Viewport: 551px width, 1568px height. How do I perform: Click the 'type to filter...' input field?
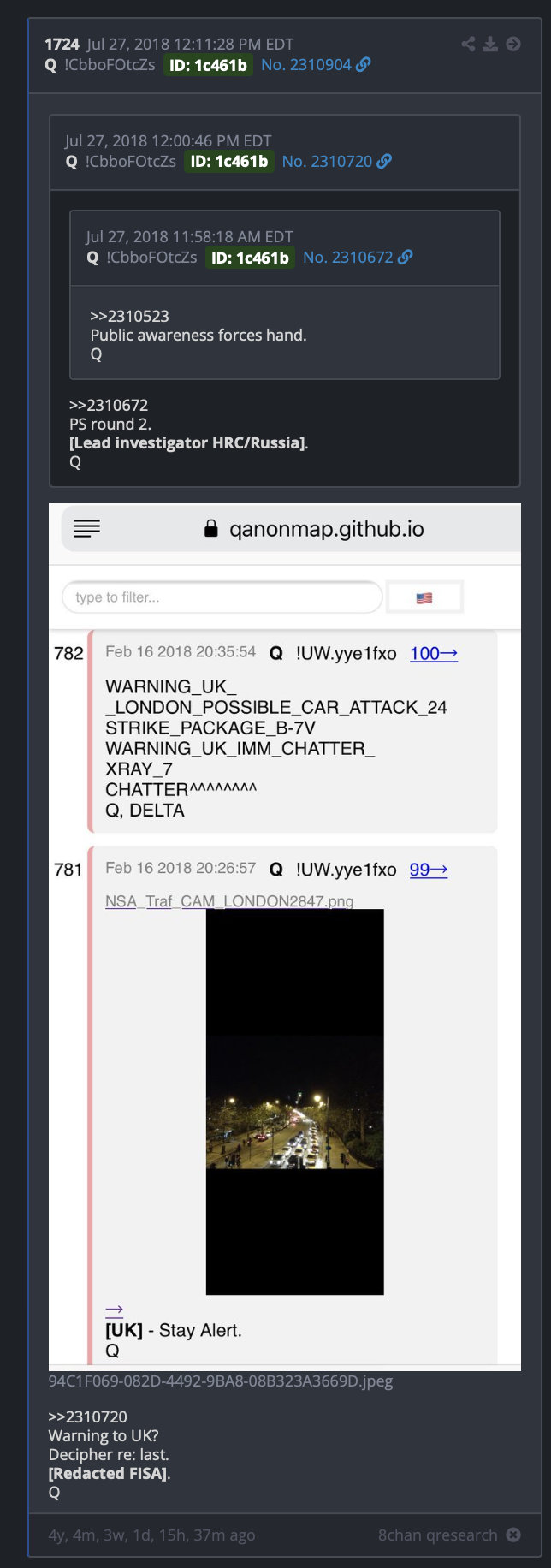222,597
